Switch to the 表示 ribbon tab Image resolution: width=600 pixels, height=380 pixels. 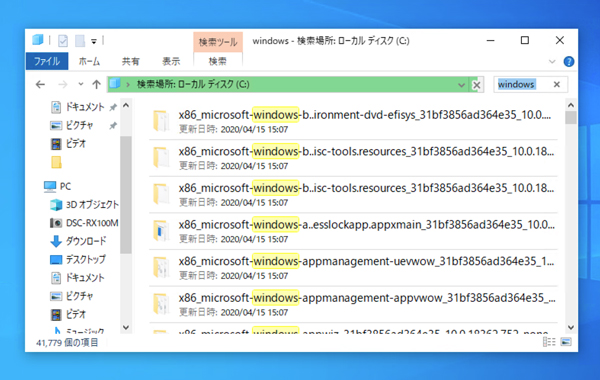(171, 61)
